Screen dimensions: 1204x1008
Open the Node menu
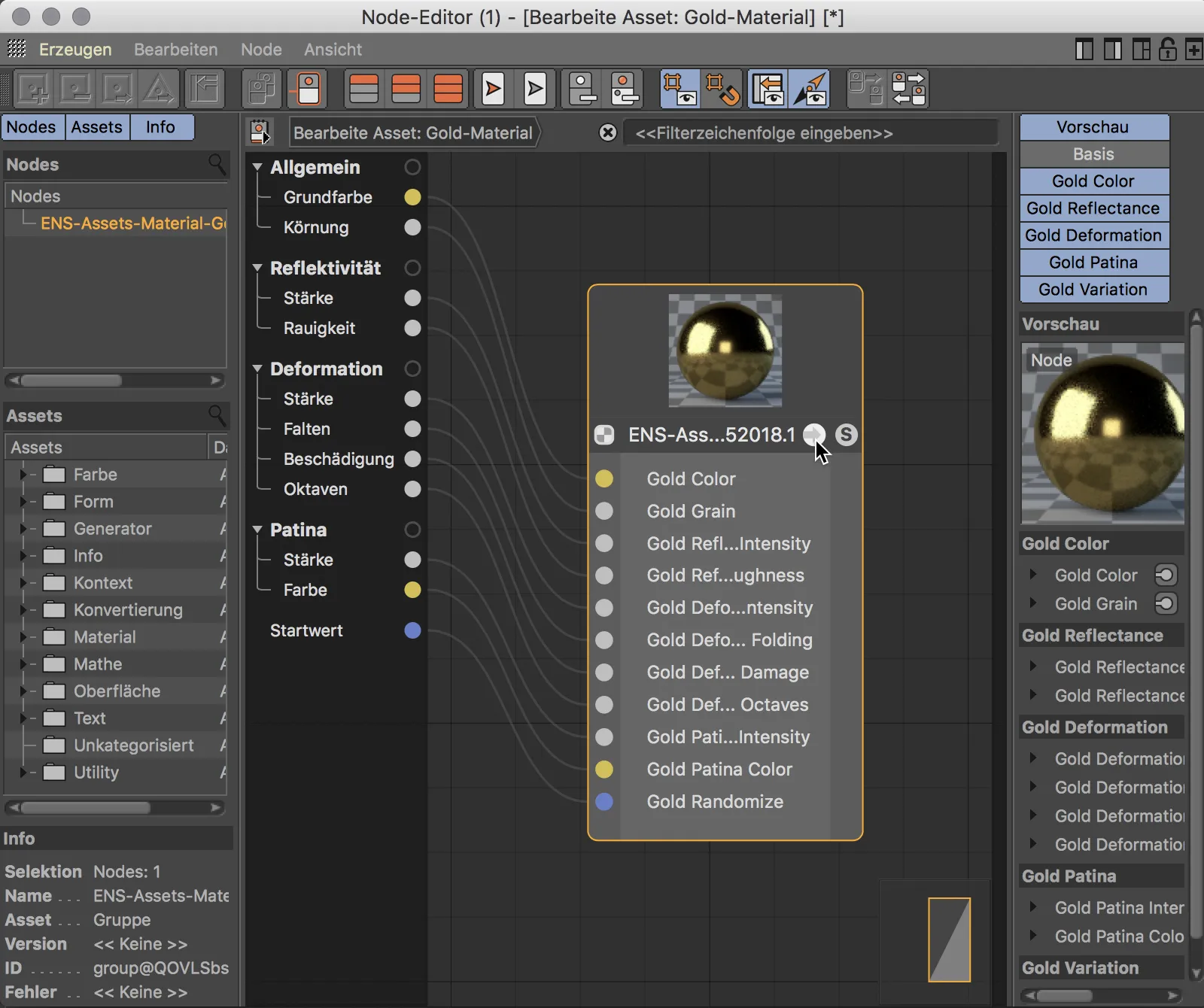(260, 50)
